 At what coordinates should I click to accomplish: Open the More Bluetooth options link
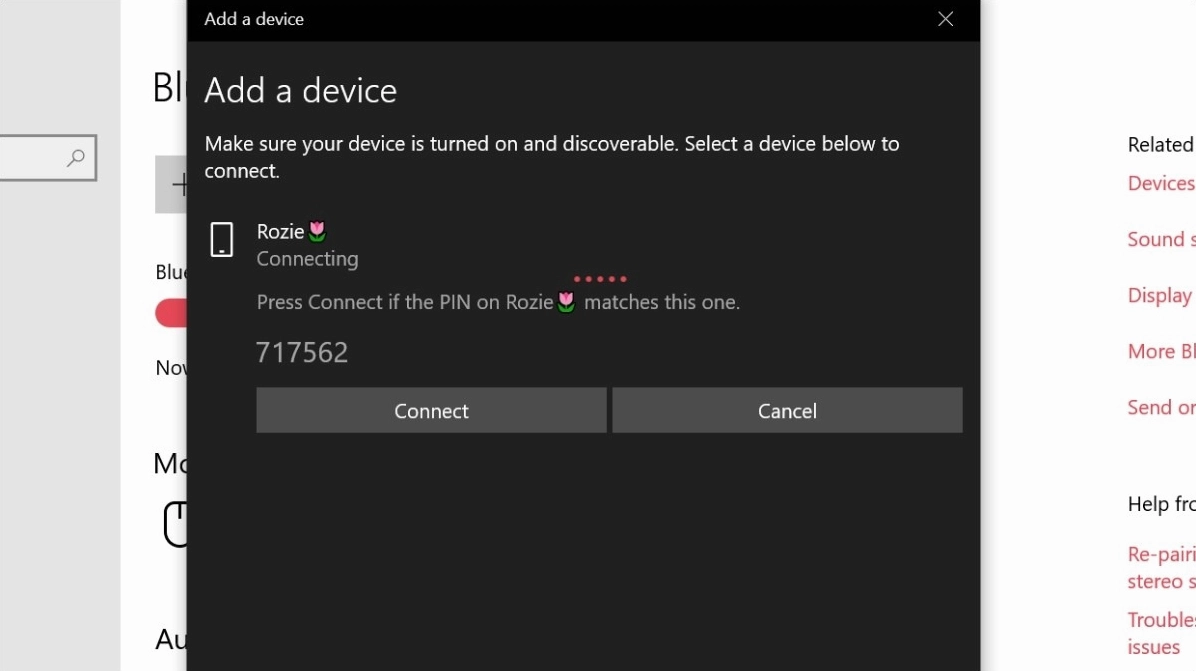tap(1161, 351)
